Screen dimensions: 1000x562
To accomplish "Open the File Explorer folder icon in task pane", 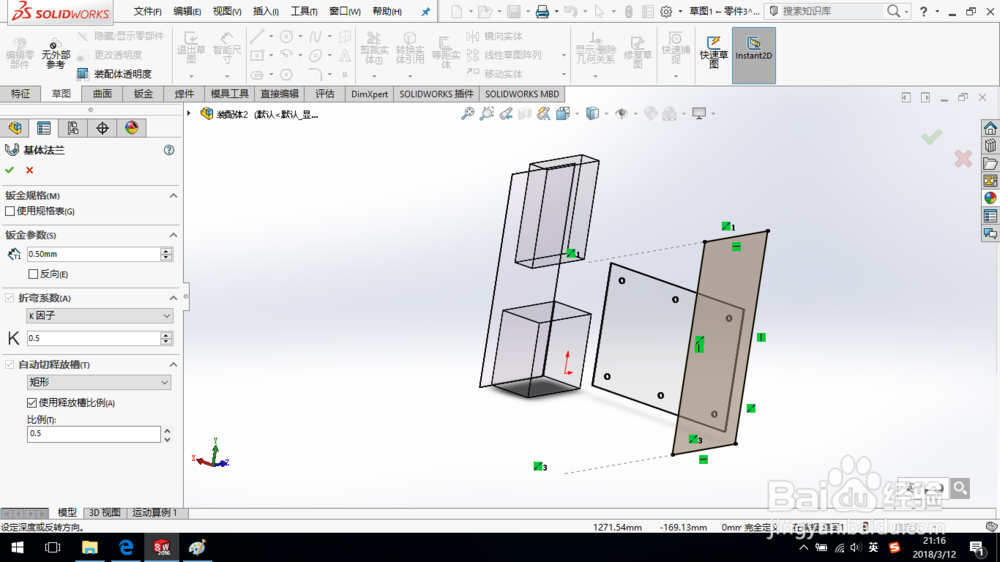I will [990, 163].
